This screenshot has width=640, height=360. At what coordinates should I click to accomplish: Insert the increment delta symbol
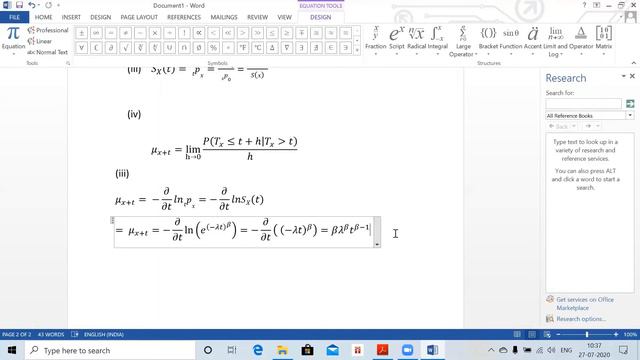[x=272, y=48]
